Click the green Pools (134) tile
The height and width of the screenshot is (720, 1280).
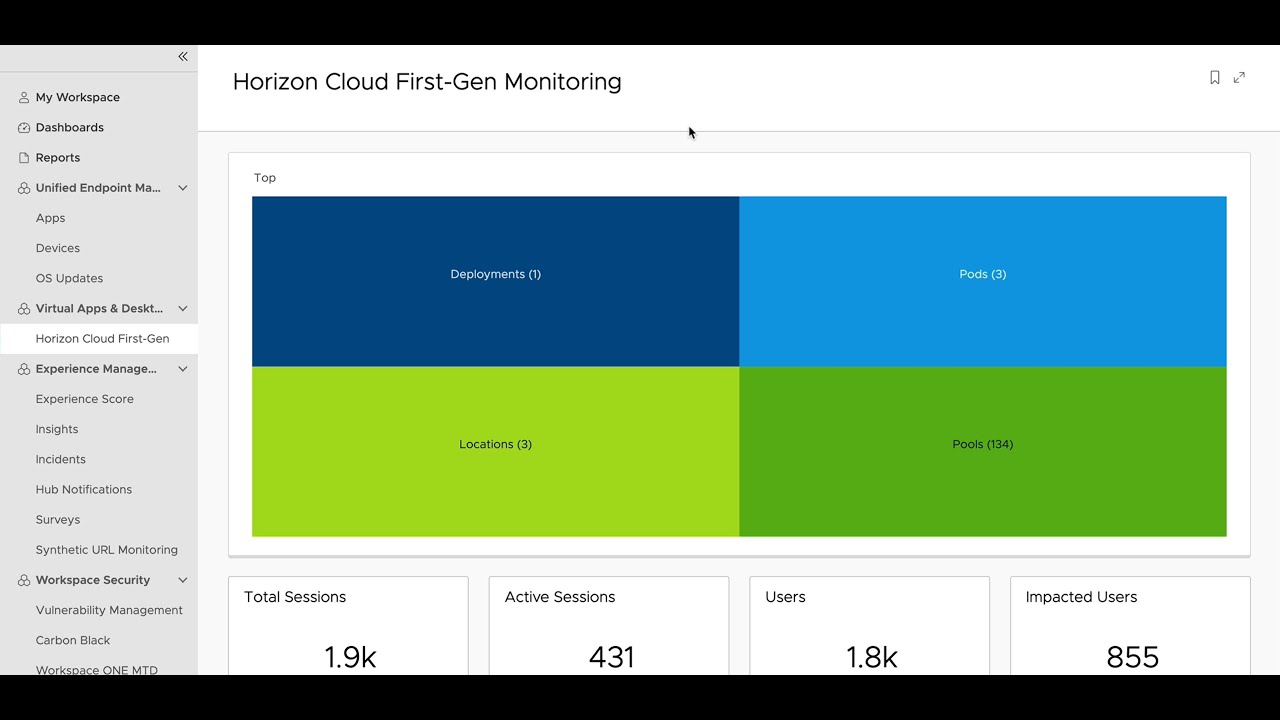(x=983, y=451)
